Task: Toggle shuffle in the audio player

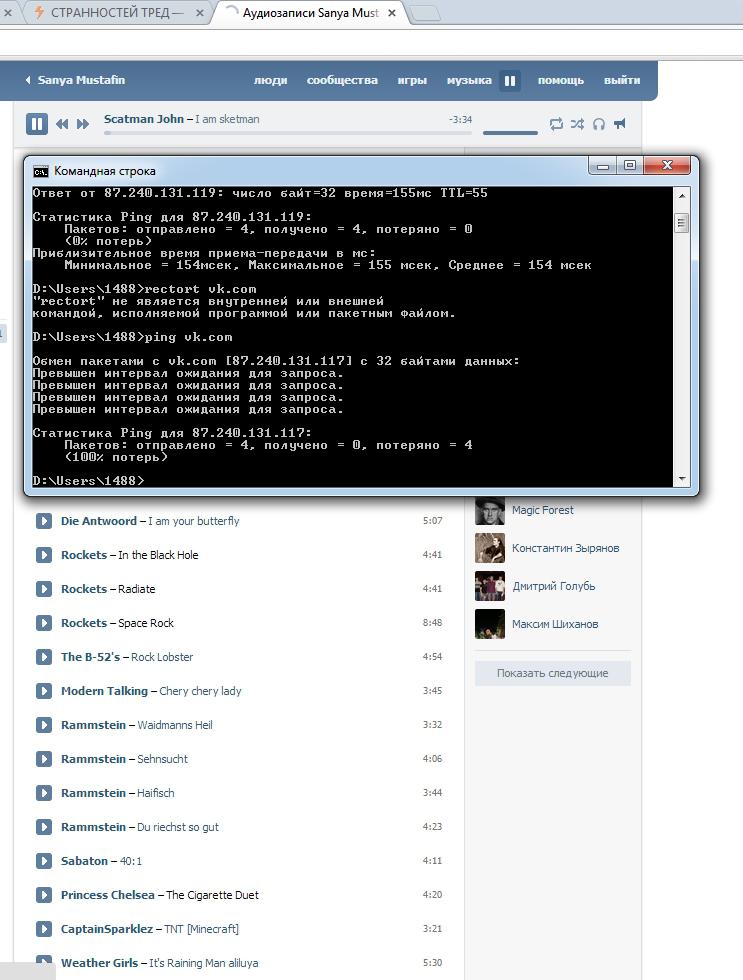Action: (x=577, y=124)
